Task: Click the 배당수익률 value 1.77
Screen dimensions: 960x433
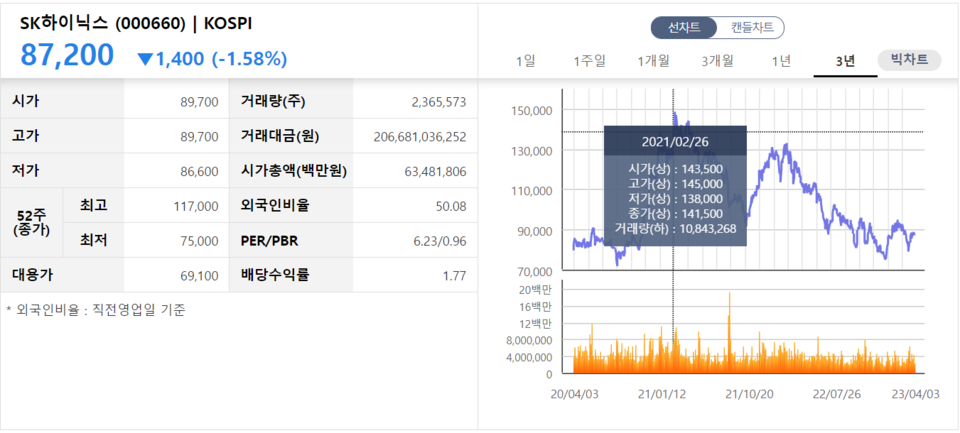Action: [x=455, y=276]
